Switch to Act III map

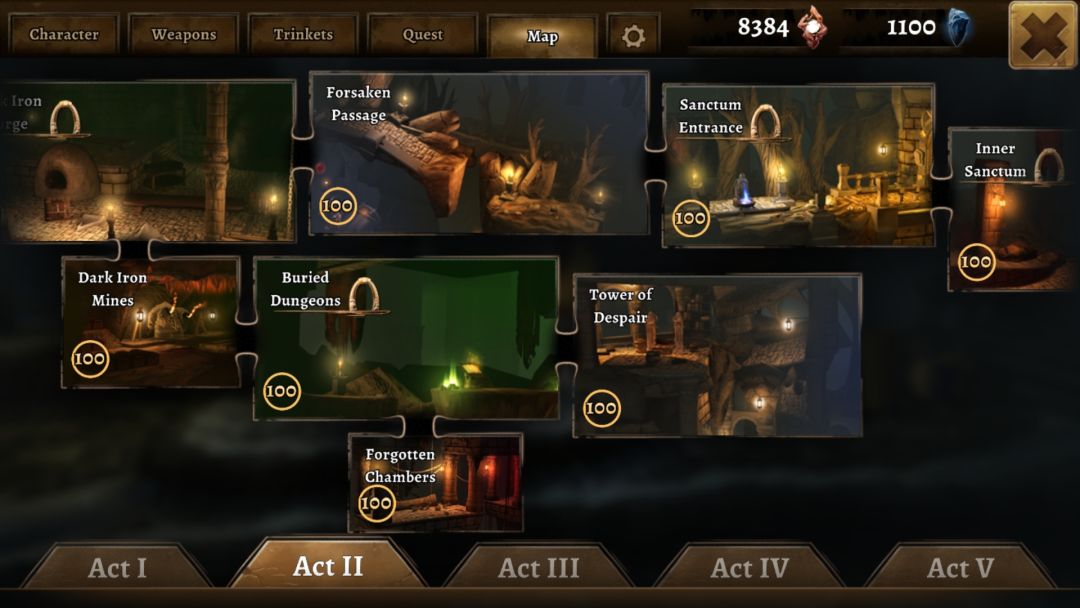[x=539, y=567]
